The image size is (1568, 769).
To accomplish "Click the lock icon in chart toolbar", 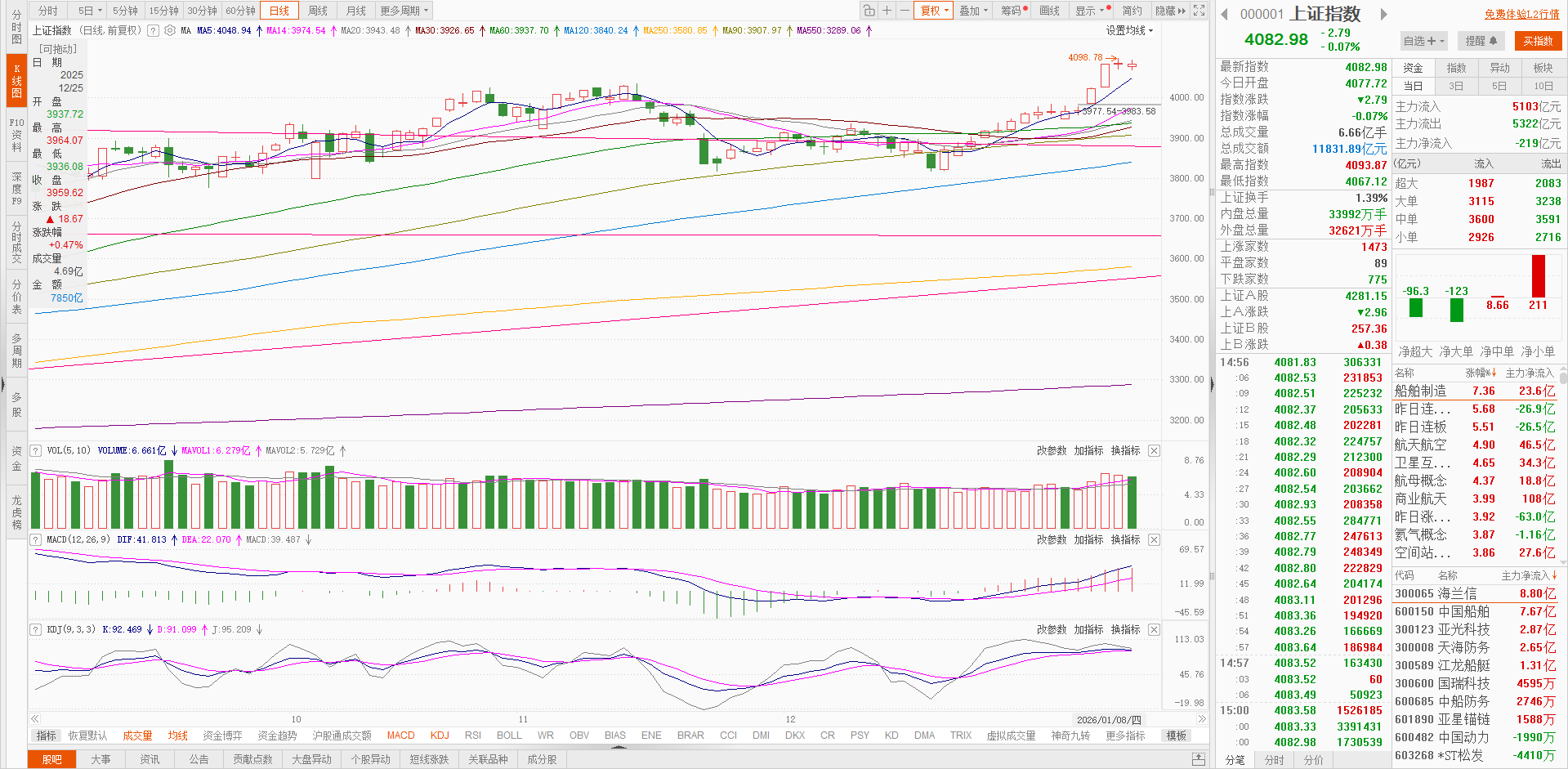I will [869, 11].
